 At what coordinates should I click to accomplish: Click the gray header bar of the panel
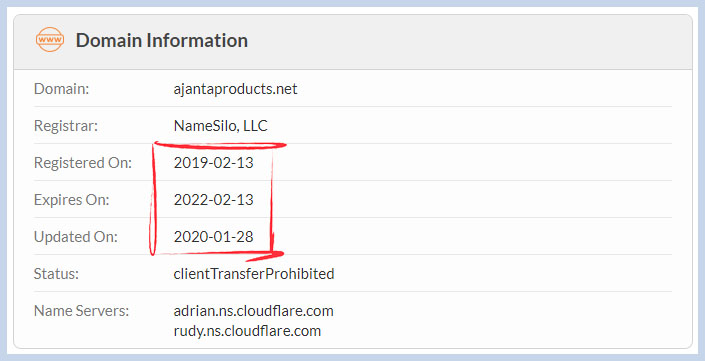[x=353, y=42]
